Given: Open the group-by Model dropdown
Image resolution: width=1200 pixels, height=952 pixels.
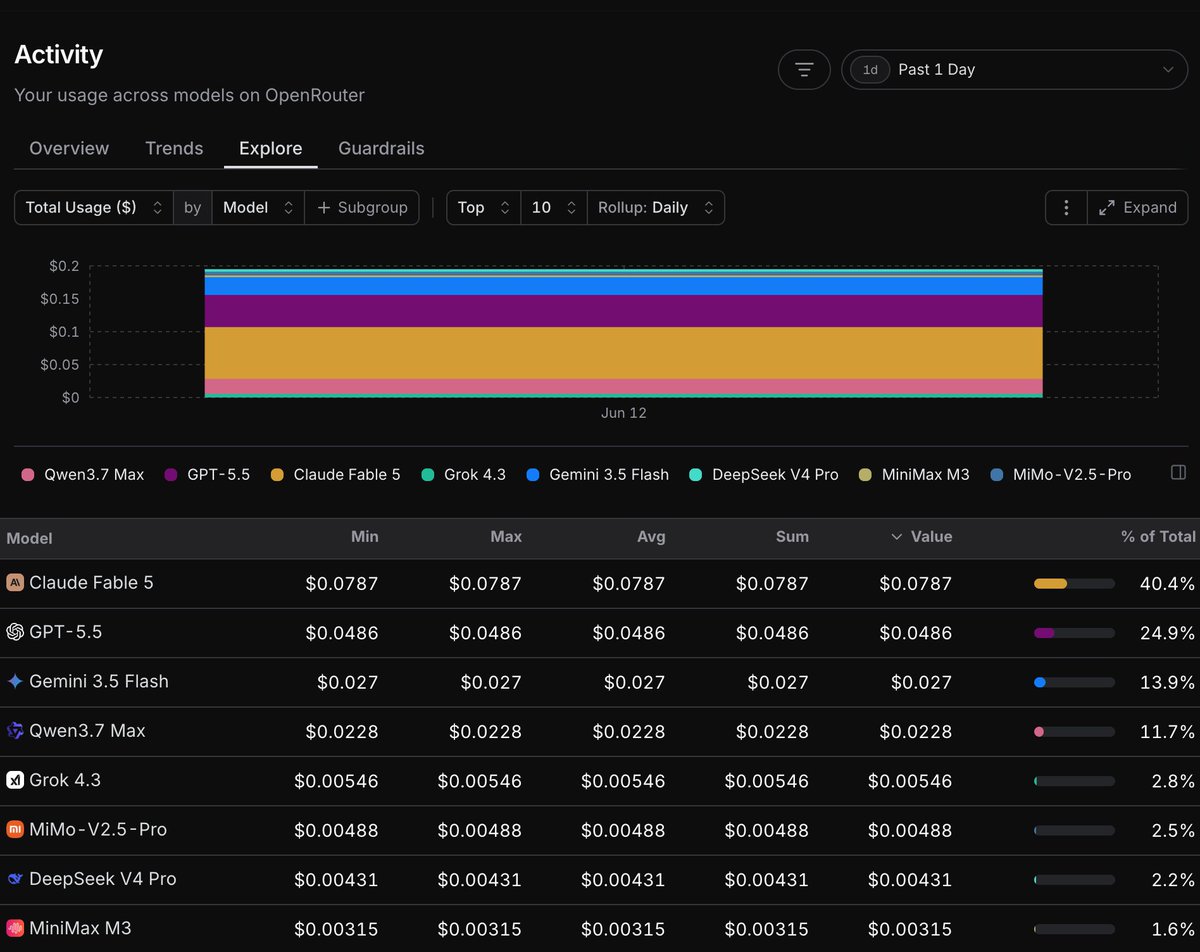Looking at the screenshot, I should (258, 207).
